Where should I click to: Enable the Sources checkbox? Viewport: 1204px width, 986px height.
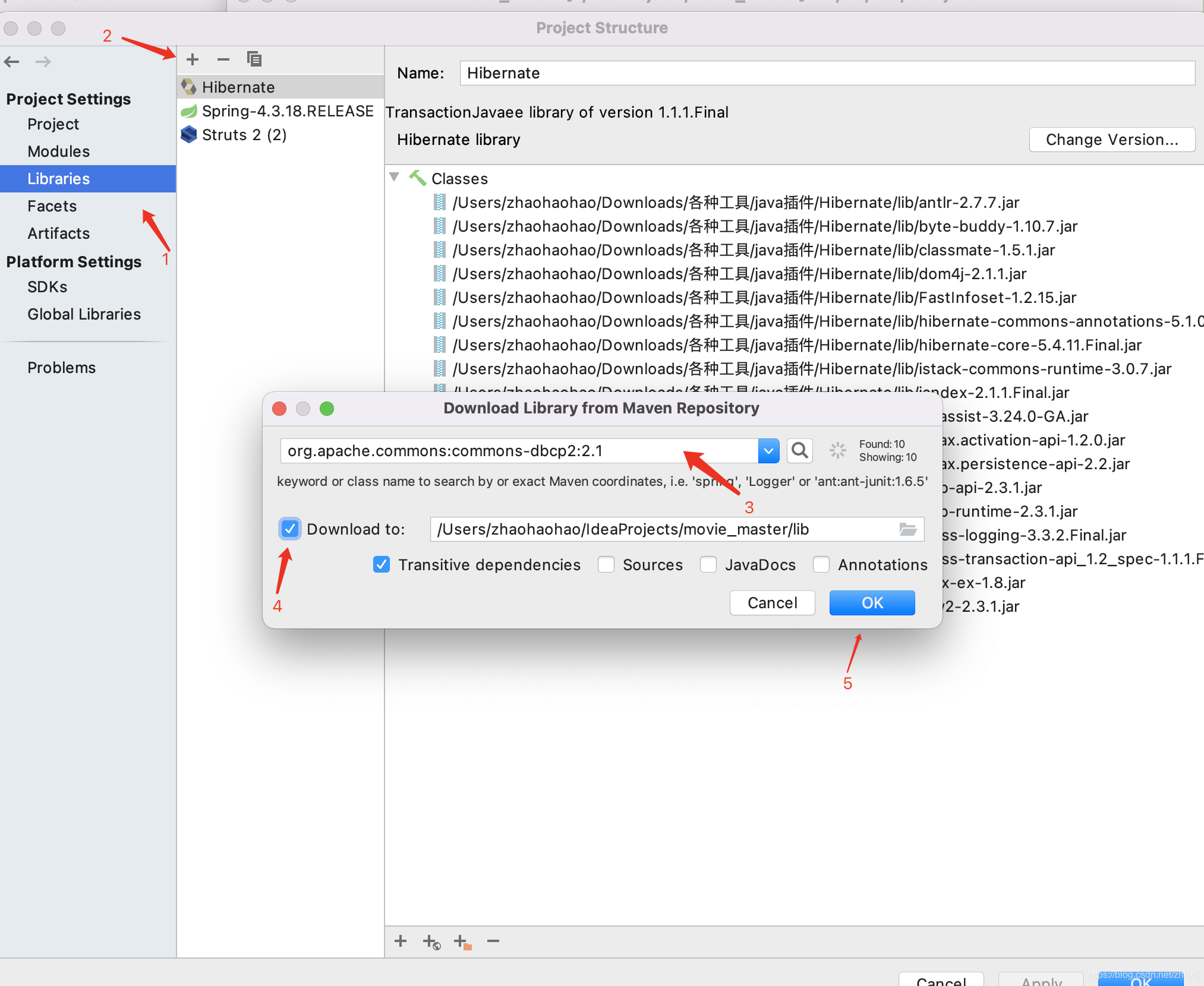pos(606,564)
